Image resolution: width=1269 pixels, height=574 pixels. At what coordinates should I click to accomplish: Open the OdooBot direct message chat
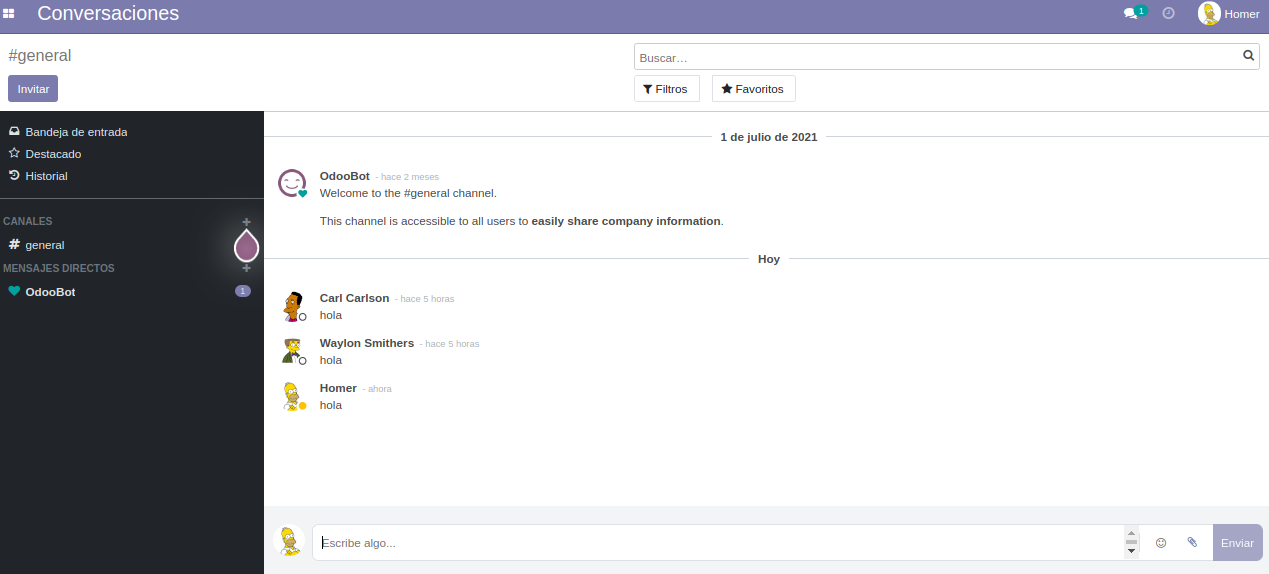click(x=50, y=292)
